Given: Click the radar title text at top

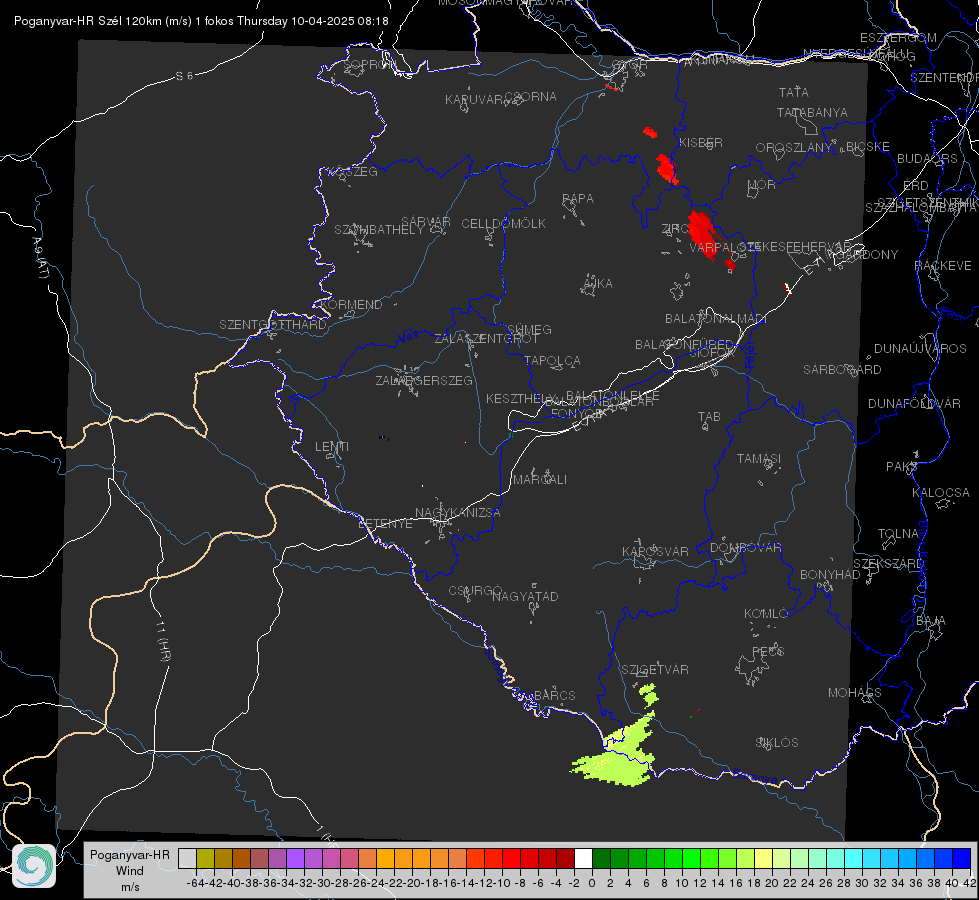Looking at the screenshot, I should coord(201,21).
